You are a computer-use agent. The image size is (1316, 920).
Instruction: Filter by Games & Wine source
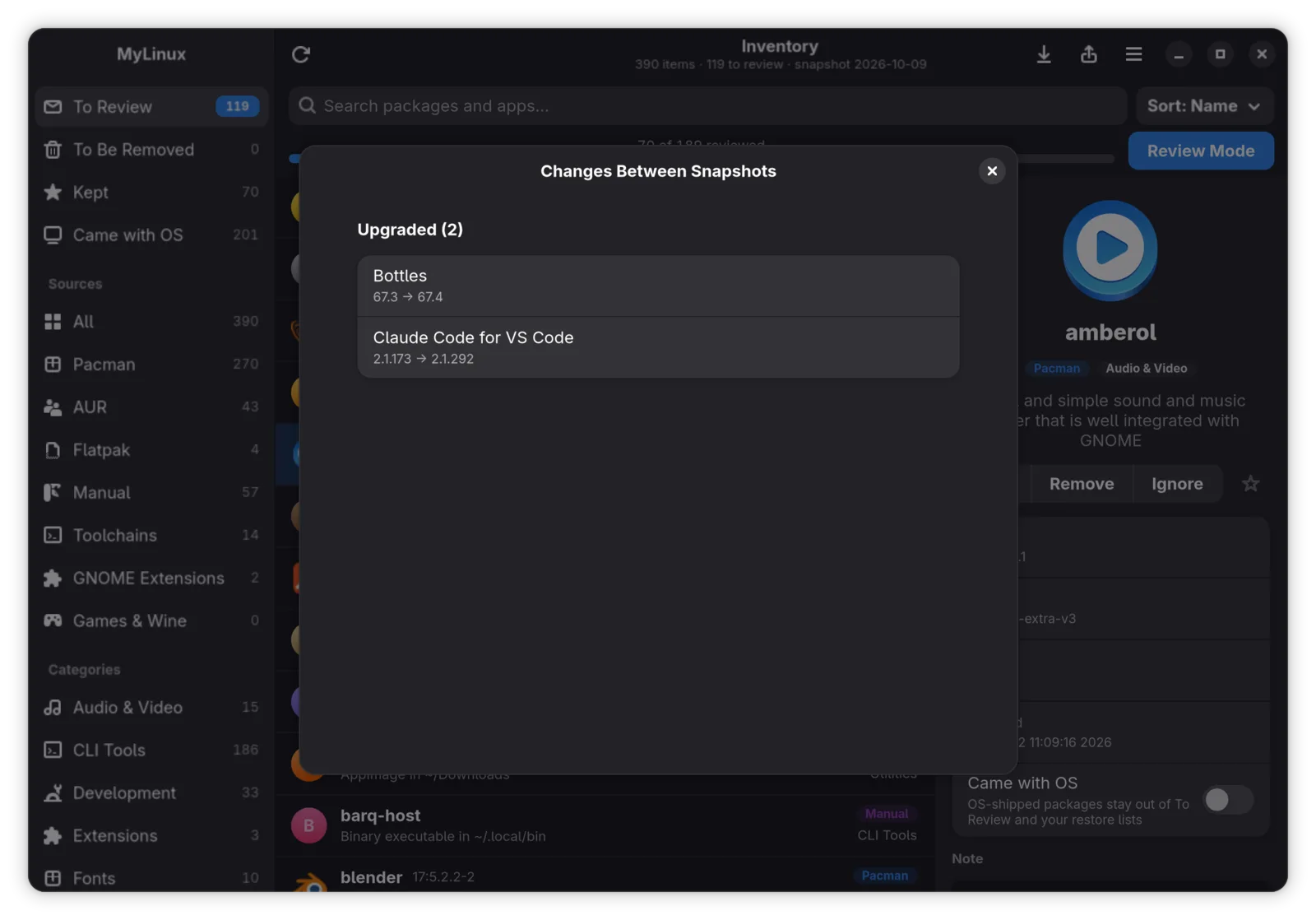pos(151,621)
